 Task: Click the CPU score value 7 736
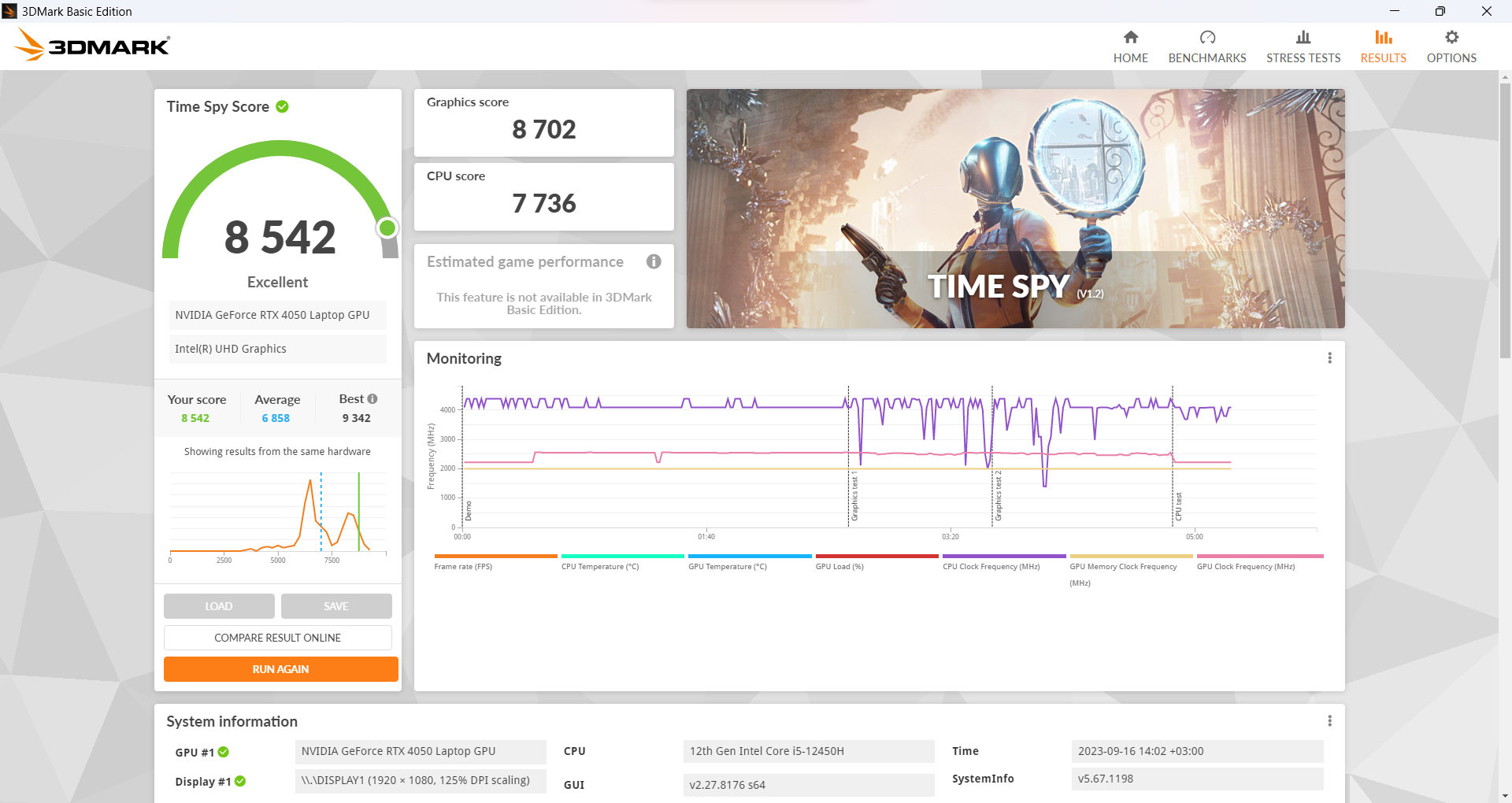click(x=544, y=203)
